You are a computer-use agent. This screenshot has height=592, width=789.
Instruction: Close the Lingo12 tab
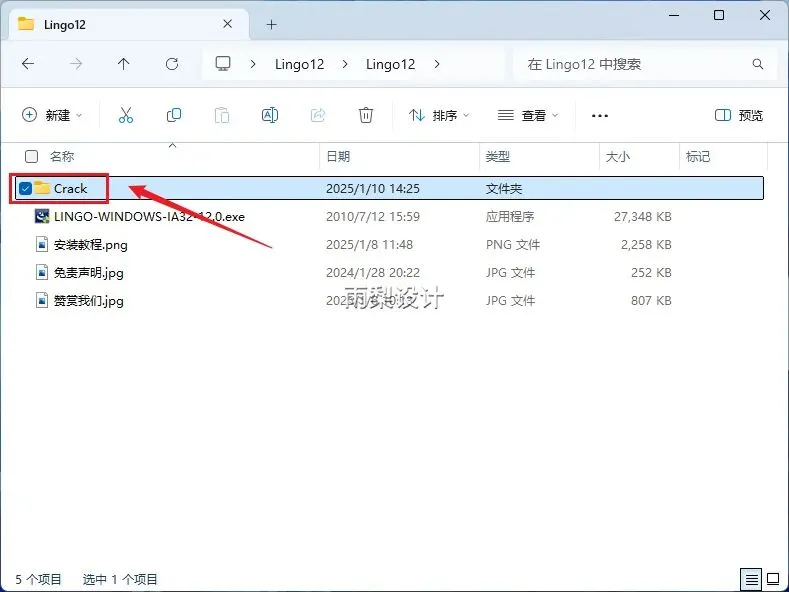click(227, 24)
